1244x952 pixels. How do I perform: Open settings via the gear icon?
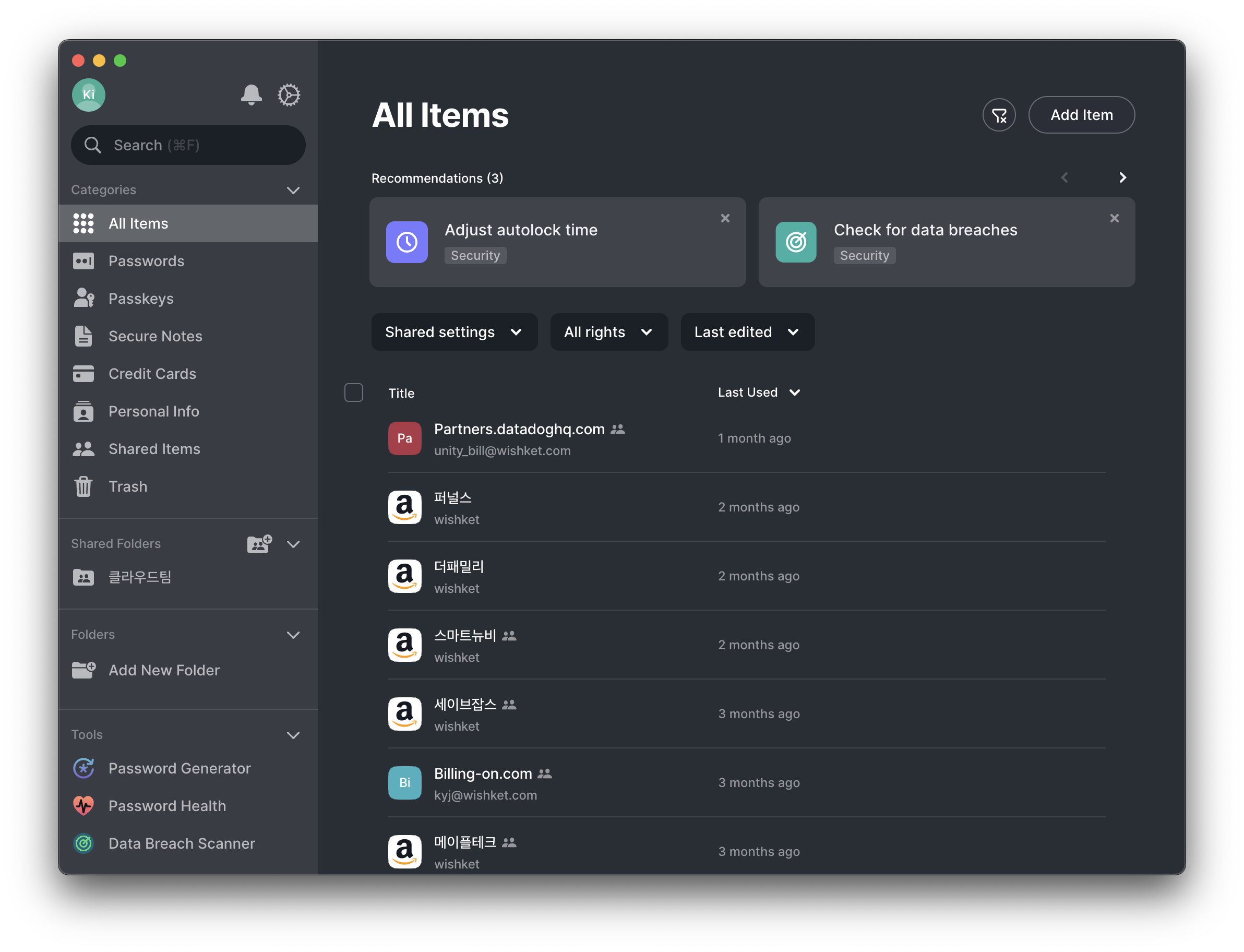[289, 94]
